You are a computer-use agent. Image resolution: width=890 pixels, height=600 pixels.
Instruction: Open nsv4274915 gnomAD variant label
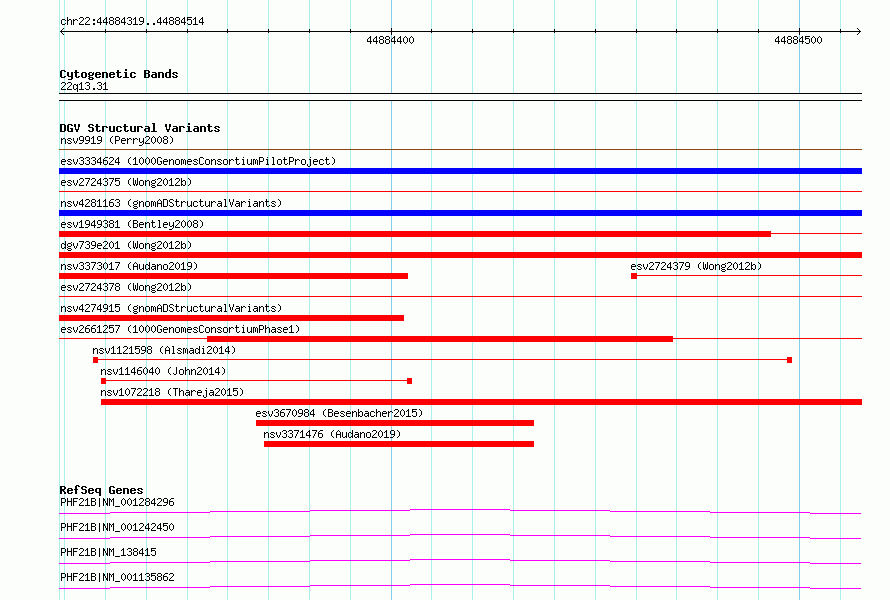click(x=171, y=308)
